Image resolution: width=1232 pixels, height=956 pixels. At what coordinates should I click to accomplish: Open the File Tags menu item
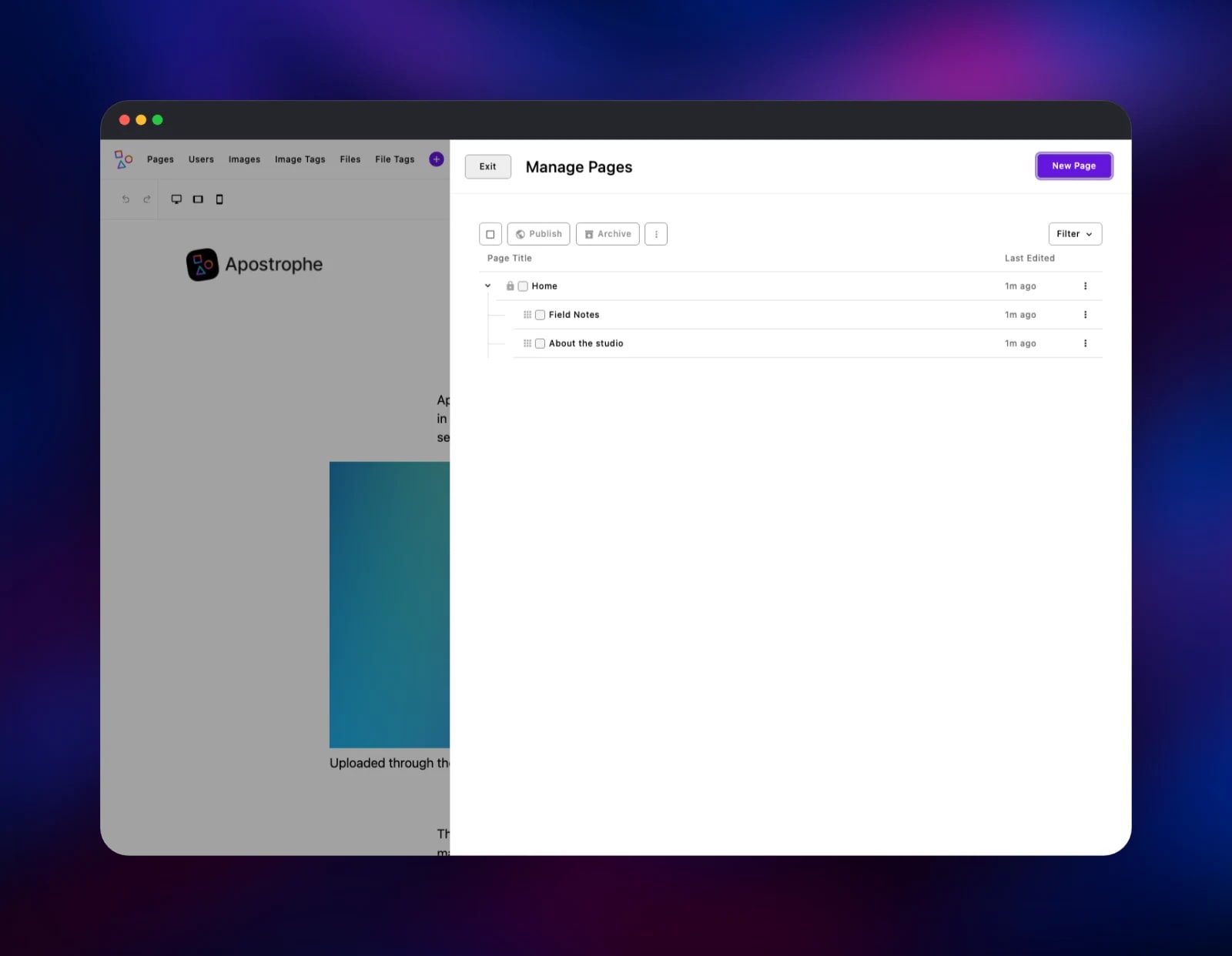pyautogui.click(x=395, y=159)
